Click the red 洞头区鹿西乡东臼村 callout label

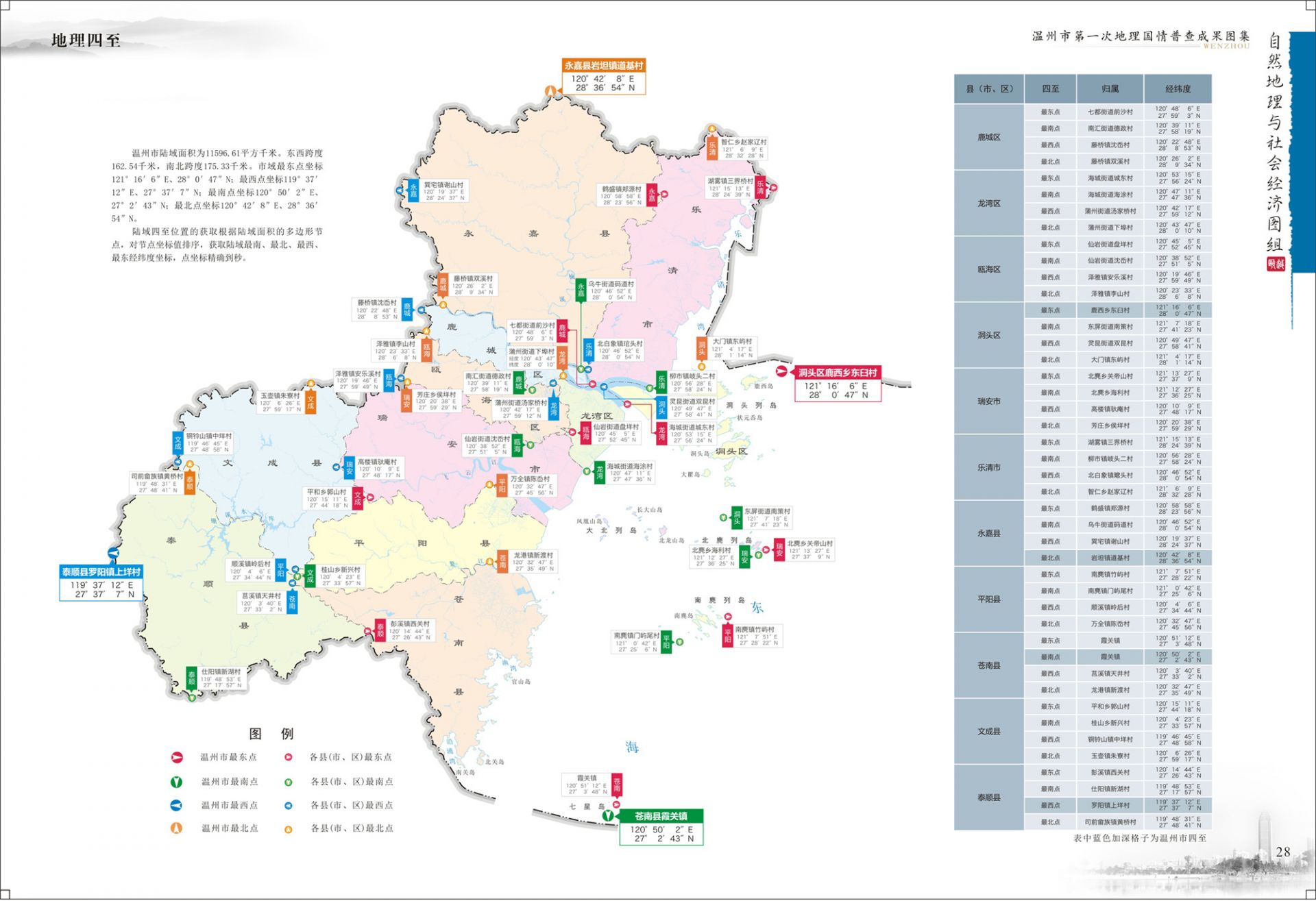(x=838, y=373)
